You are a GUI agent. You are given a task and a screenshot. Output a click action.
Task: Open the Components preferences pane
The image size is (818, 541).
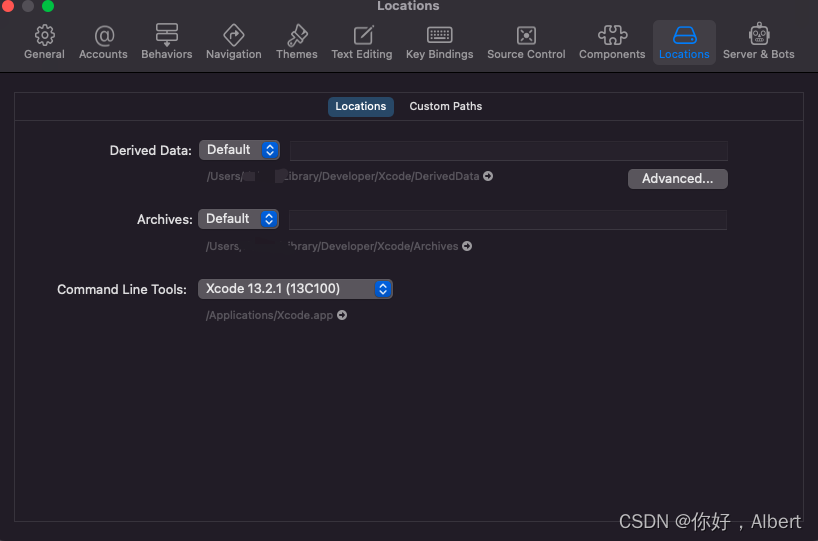pyautogui.click(x=612, y=42)
